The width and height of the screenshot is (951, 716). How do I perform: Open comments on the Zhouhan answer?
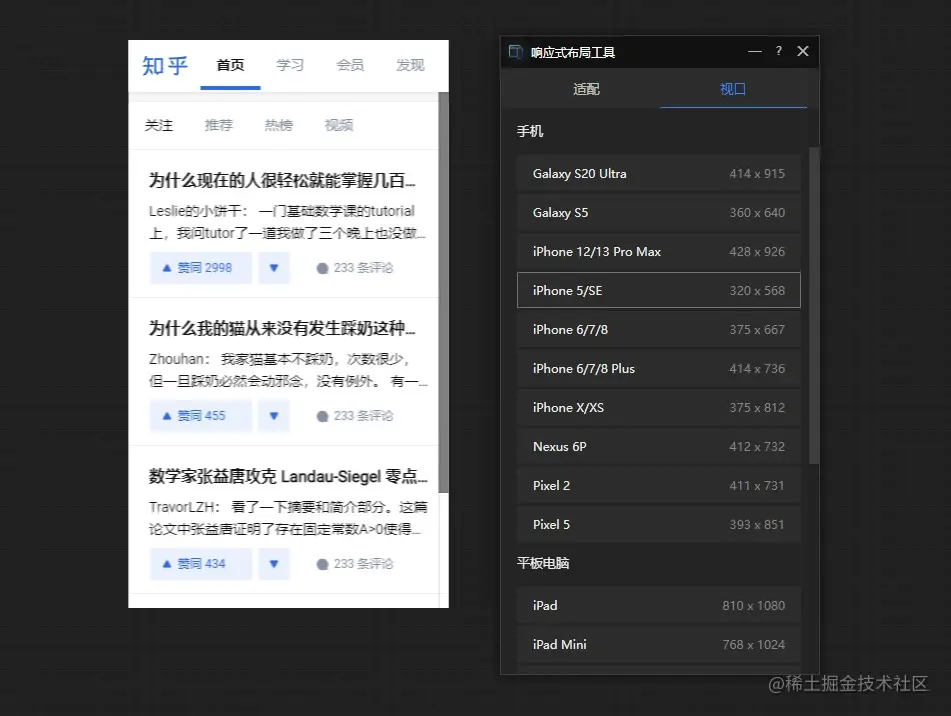click(x=355, y=416)
